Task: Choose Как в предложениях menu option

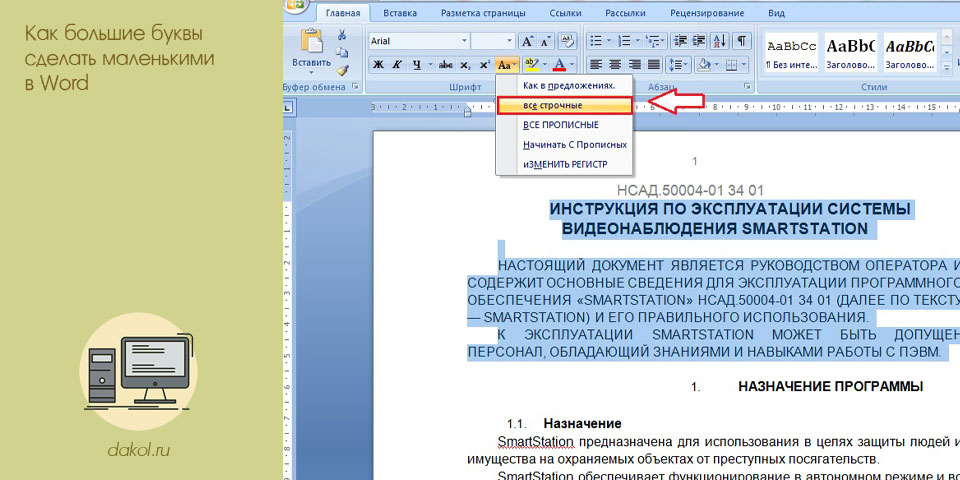Action: pyautogui.click(x=564, y=85)
